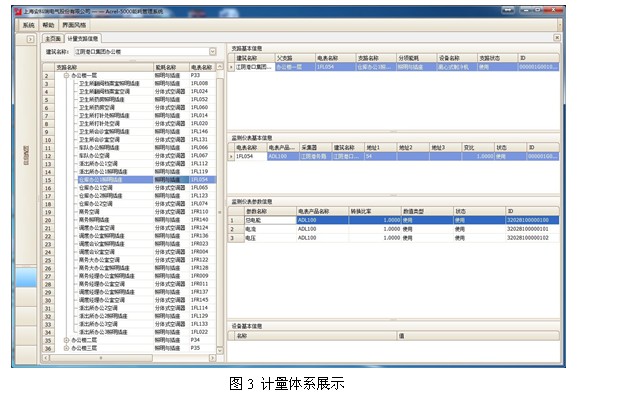Viewport: 629px width, 393px height.
Task: Click the 1FL054 cell in meter info table
Action: click(251, 156)
